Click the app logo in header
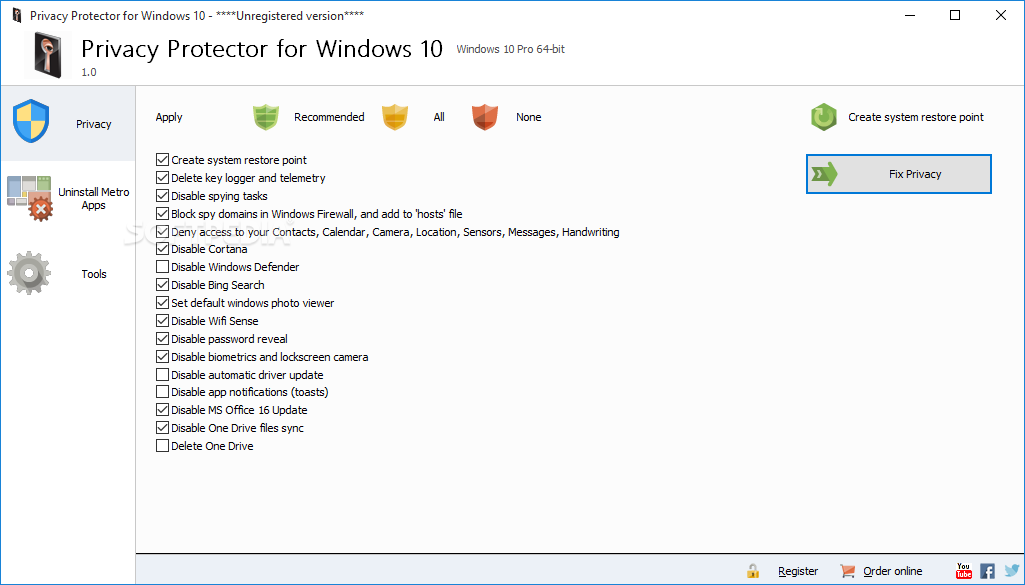The image size is (1025, 585). point(48,55)
